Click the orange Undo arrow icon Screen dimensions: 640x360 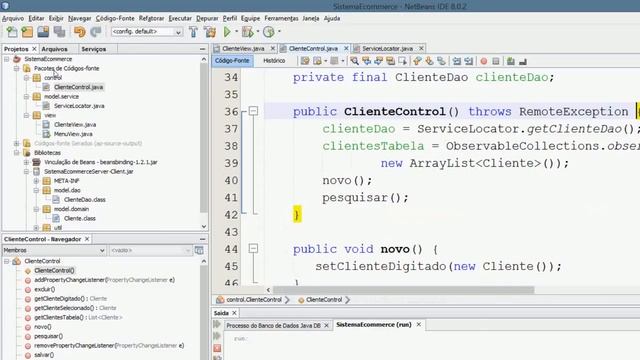point(80,32)
